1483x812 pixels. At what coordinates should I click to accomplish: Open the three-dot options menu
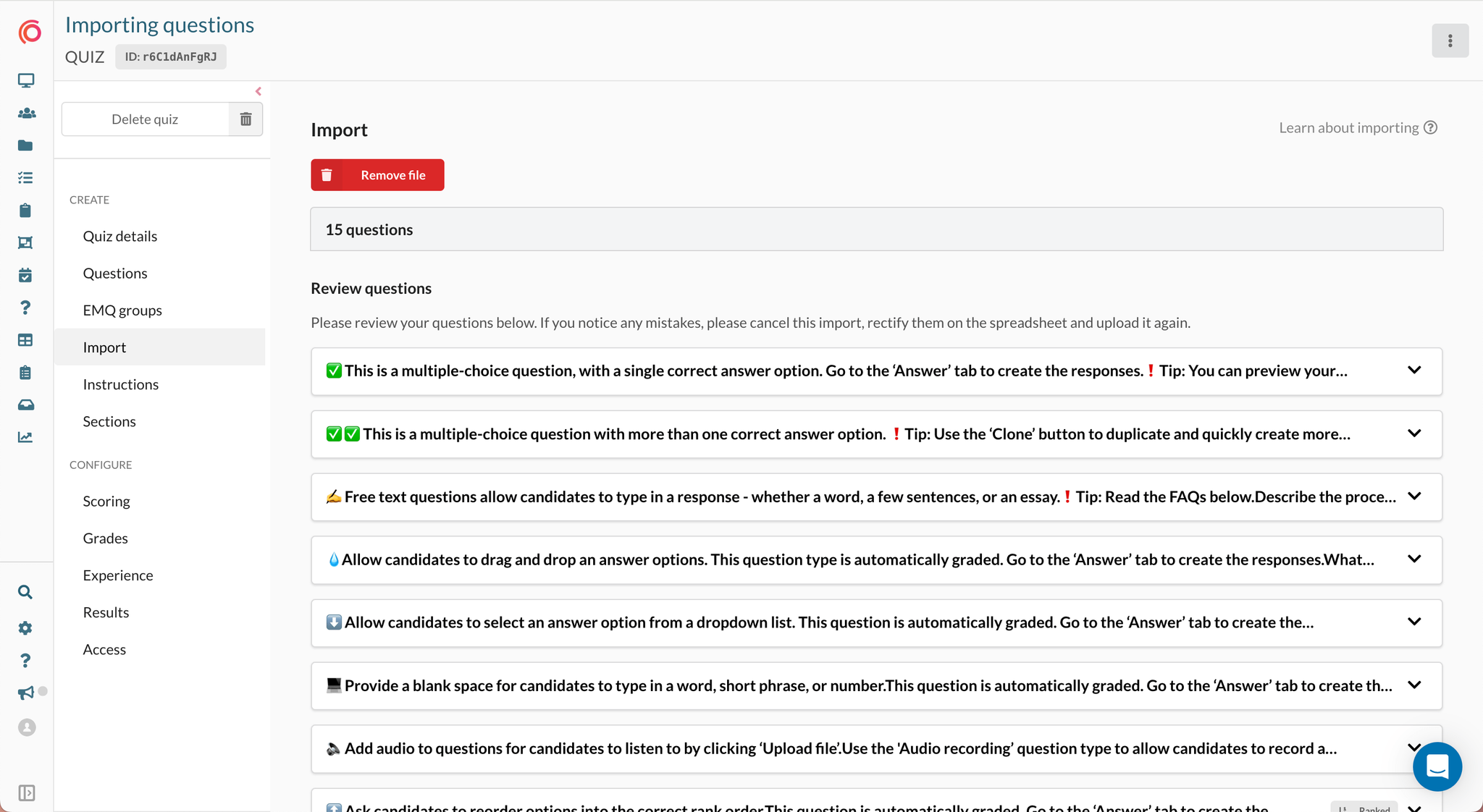(1450, 41)
